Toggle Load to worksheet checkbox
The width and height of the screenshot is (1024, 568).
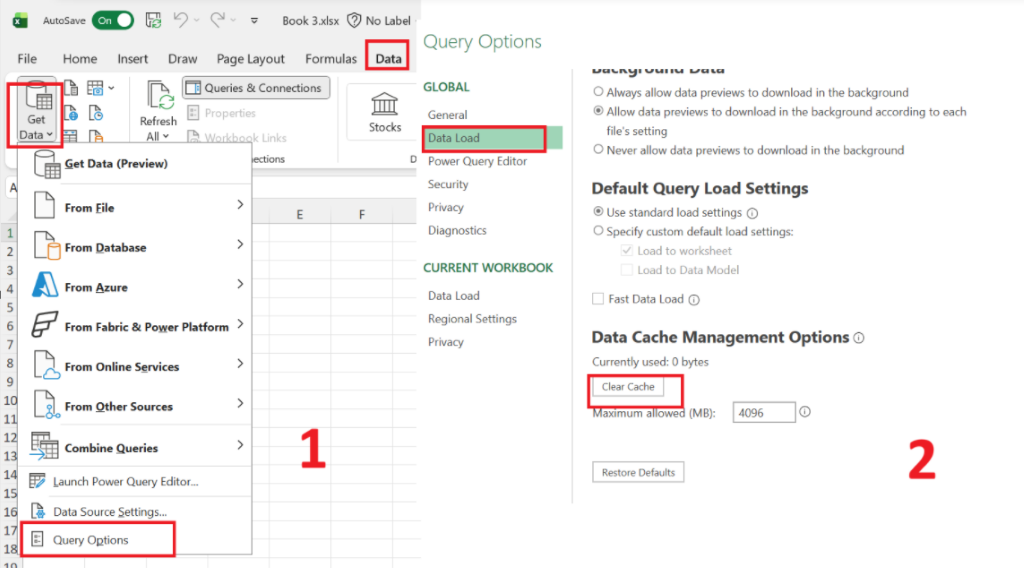coord(627,250)
